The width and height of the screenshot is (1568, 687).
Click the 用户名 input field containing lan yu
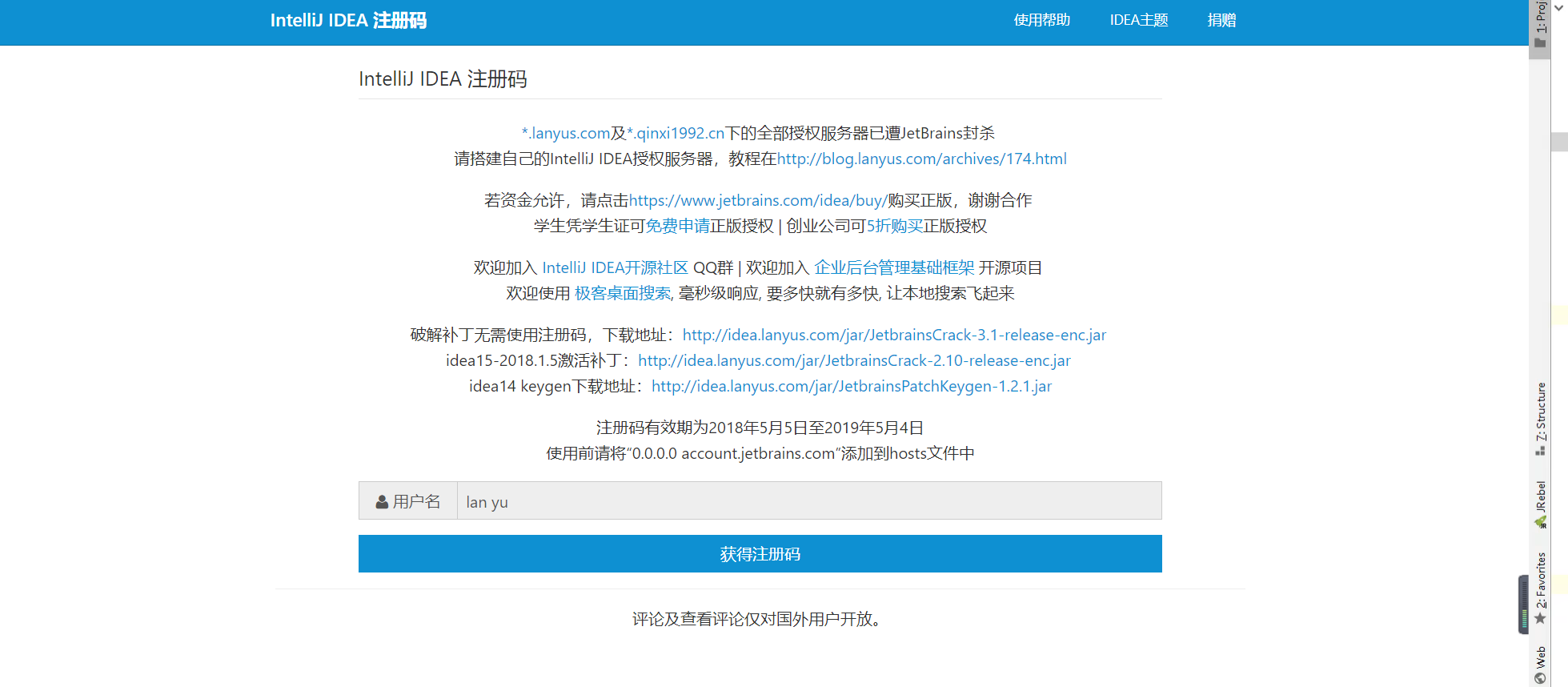[809, 501]
